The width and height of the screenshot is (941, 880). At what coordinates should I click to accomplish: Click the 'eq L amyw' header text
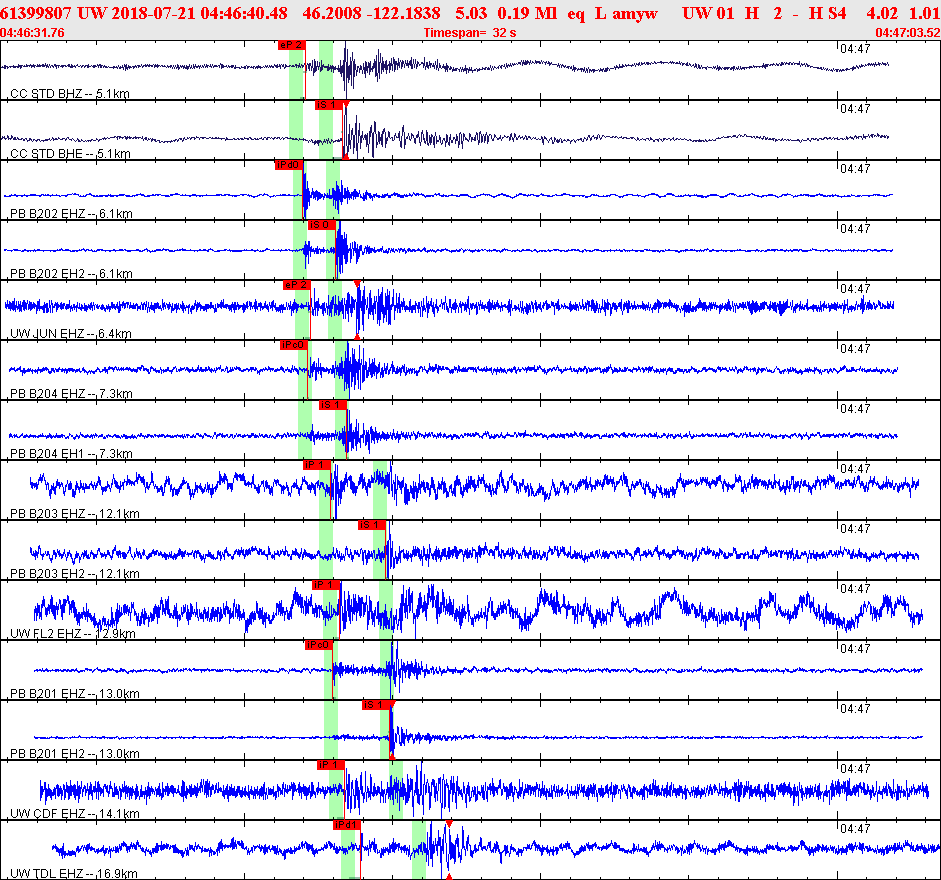[x=613, y=13]
